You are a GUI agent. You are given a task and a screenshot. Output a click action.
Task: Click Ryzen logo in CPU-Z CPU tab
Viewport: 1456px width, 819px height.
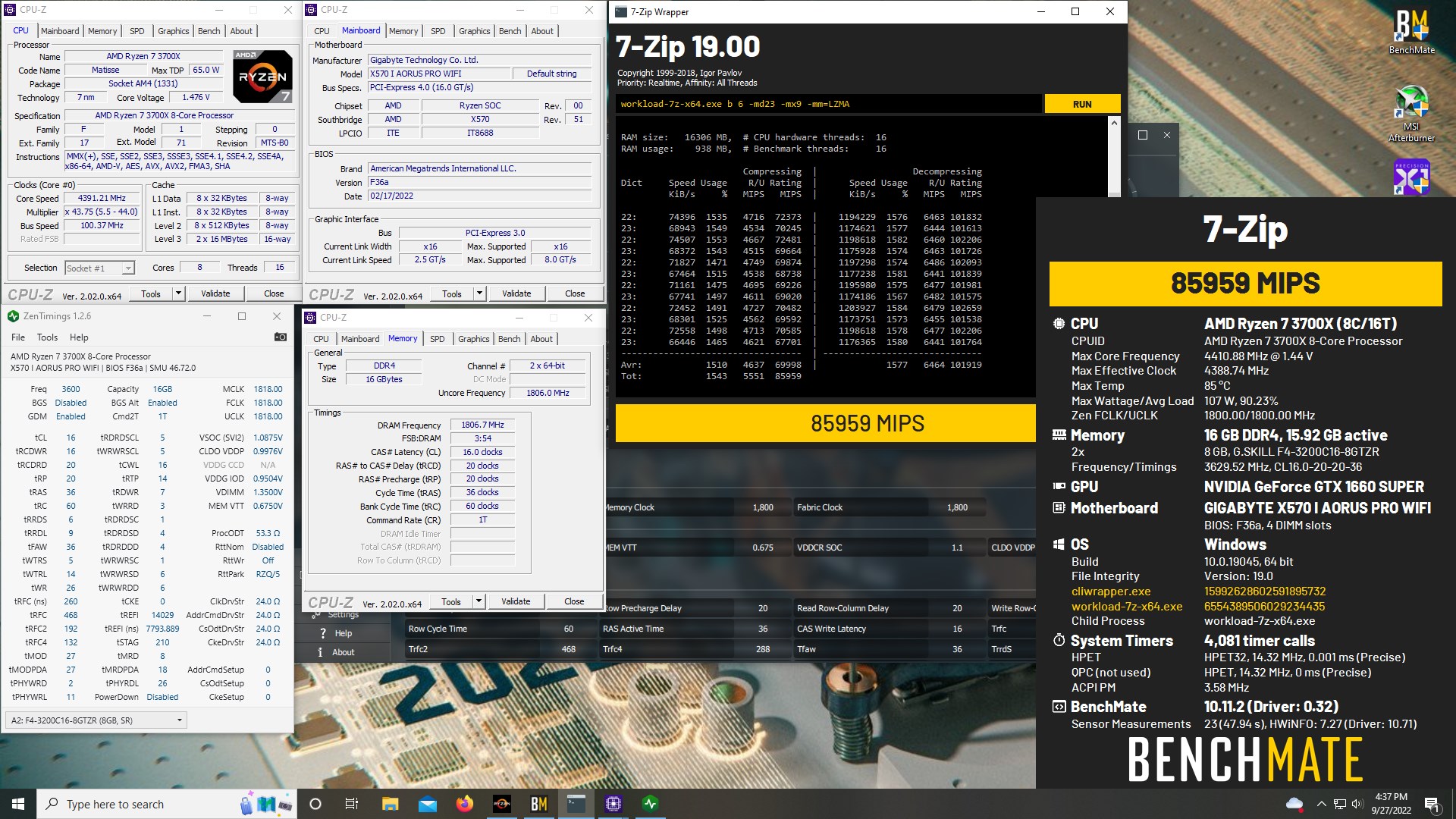(262, 76)
